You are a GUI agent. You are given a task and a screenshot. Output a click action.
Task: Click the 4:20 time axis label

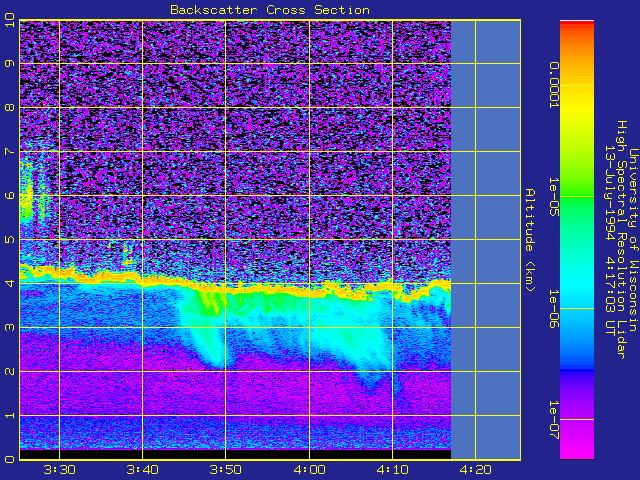[476, 470]
